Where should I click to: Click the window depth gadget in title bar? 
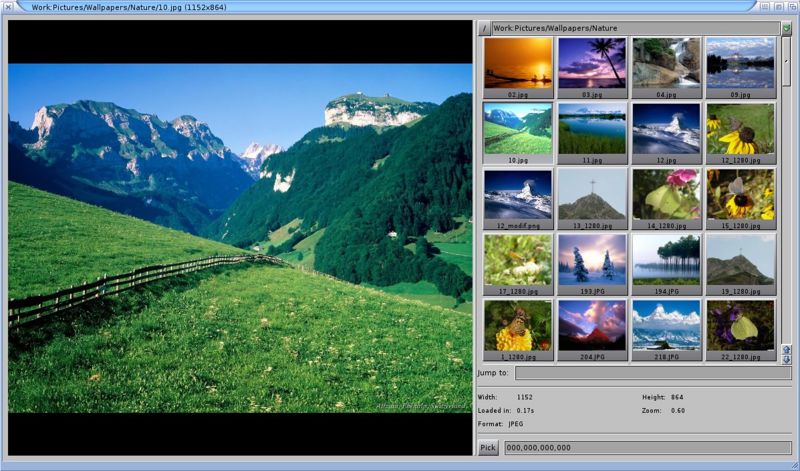[791, 6]
